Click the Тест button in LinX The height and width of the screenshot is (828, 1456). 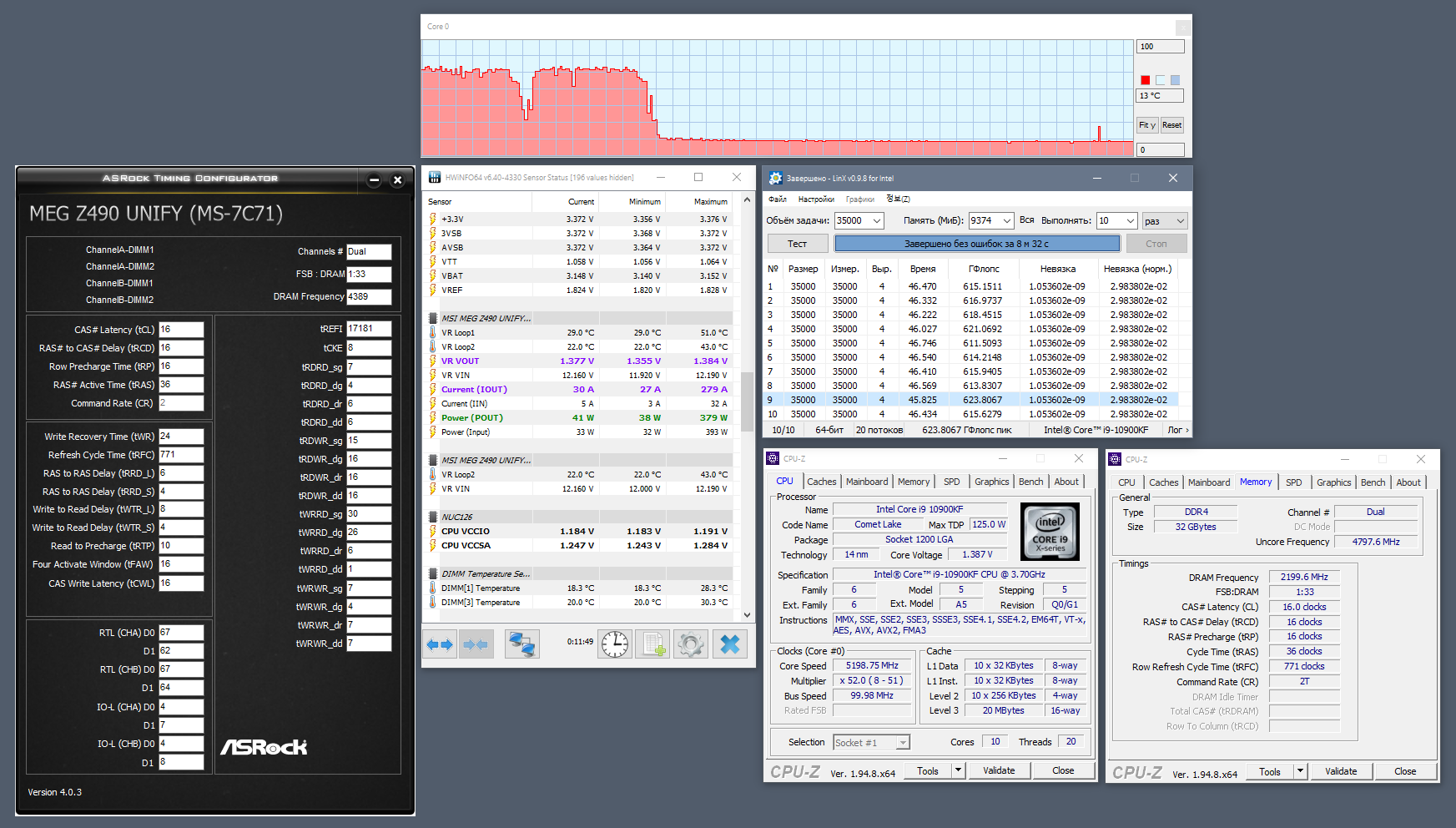coord(797,244)
